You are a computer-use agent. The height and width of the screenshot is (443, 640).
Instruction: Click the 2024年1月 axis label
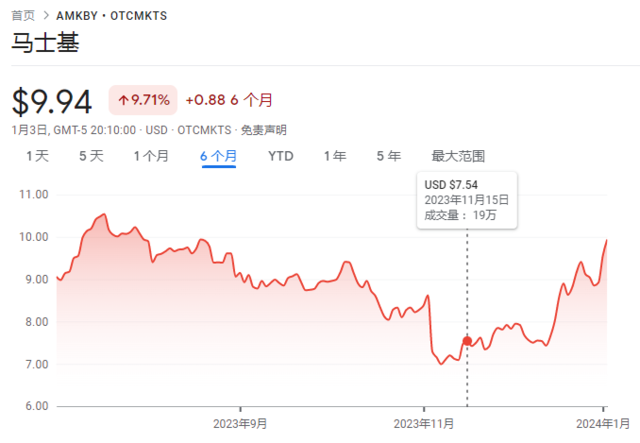click(x=603, y=424)
